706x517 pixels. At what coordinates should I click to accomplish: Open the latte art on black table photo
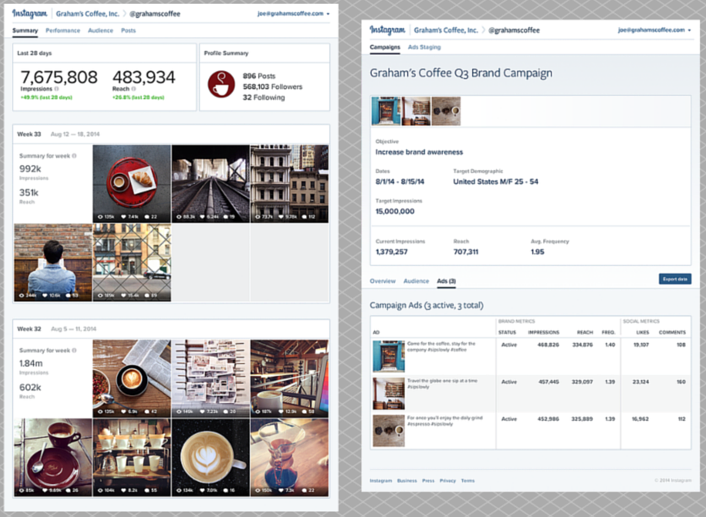211,458
